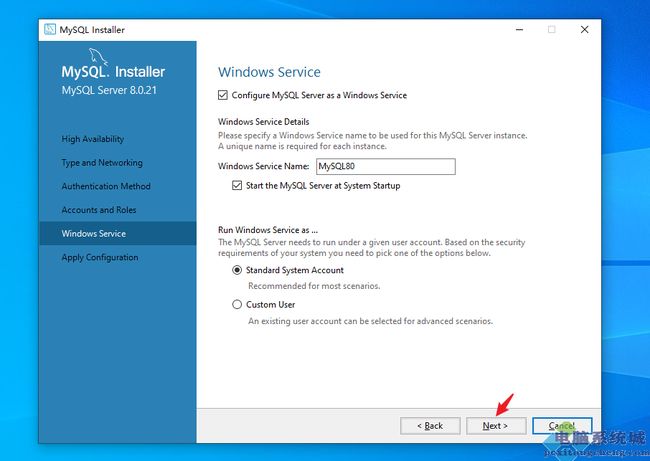Image resolution: width=650 pixels, height=461 pixels.
Task: Toggle Start the MySQL Server at System Startup
Action: (x=237, y=185)
